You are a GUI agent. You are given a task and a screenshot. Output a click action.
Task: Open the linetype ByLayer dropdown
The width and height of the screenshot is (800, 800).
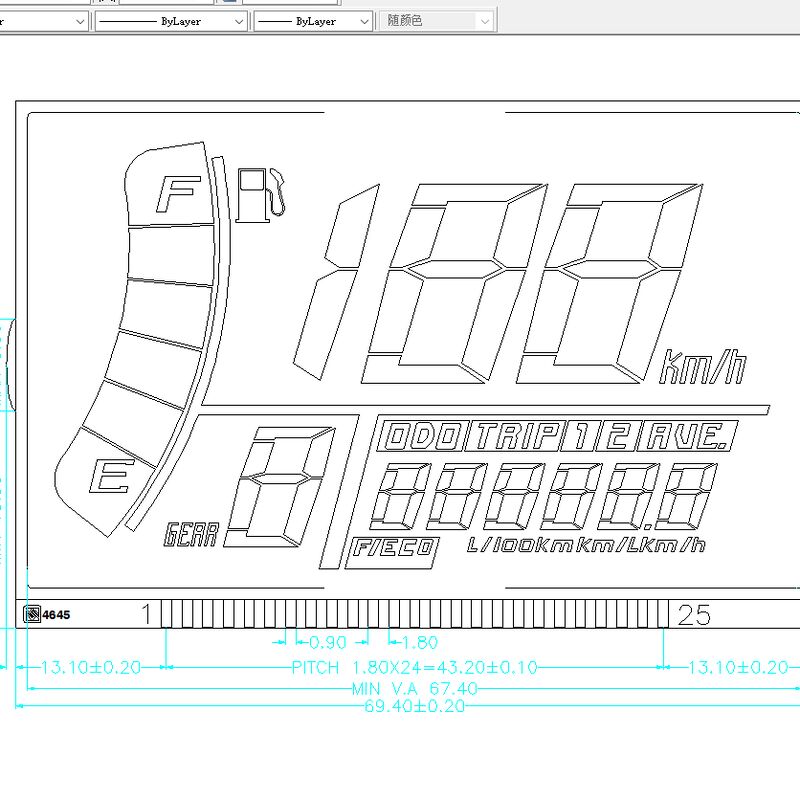coord(170,21)
